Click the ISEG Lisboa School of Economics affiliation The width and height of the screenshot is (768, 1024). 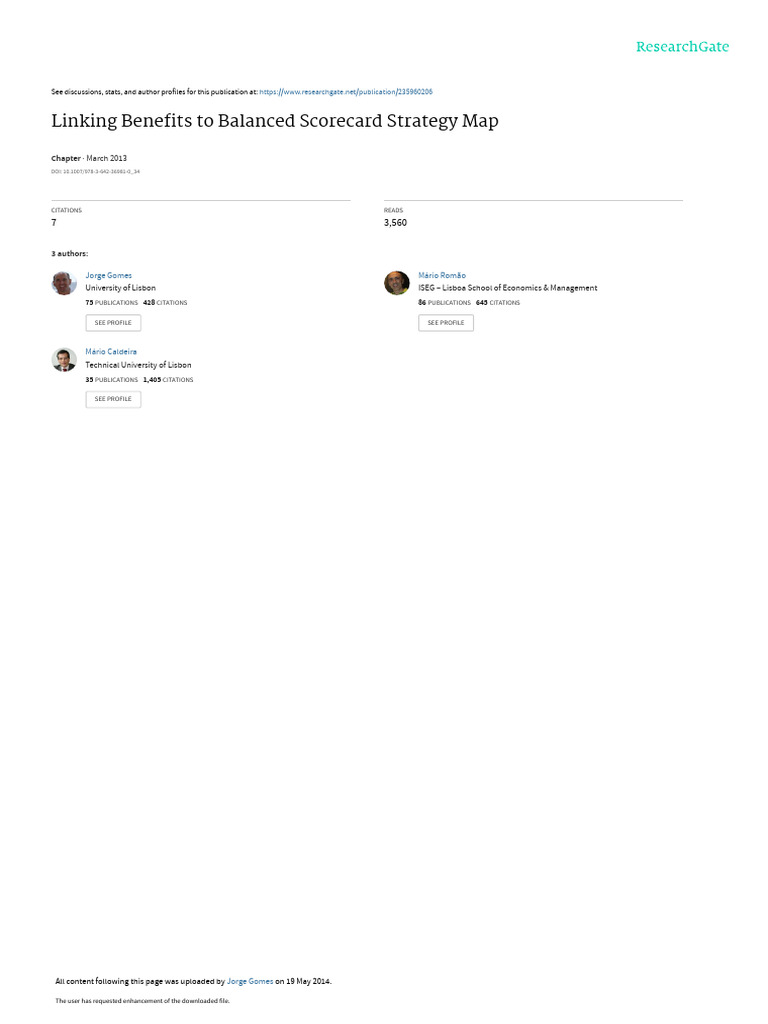(508, 288)
